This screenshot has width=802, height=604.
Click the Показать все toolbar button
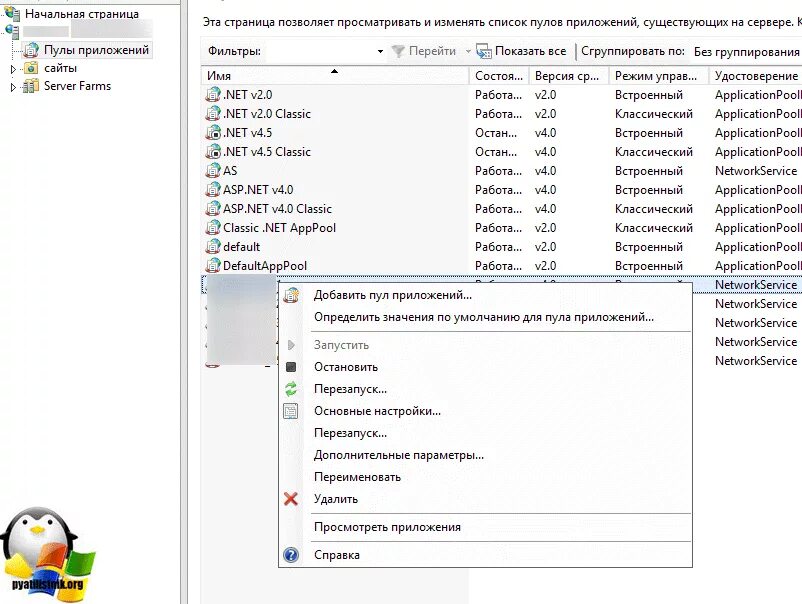(x=522, y=51)
